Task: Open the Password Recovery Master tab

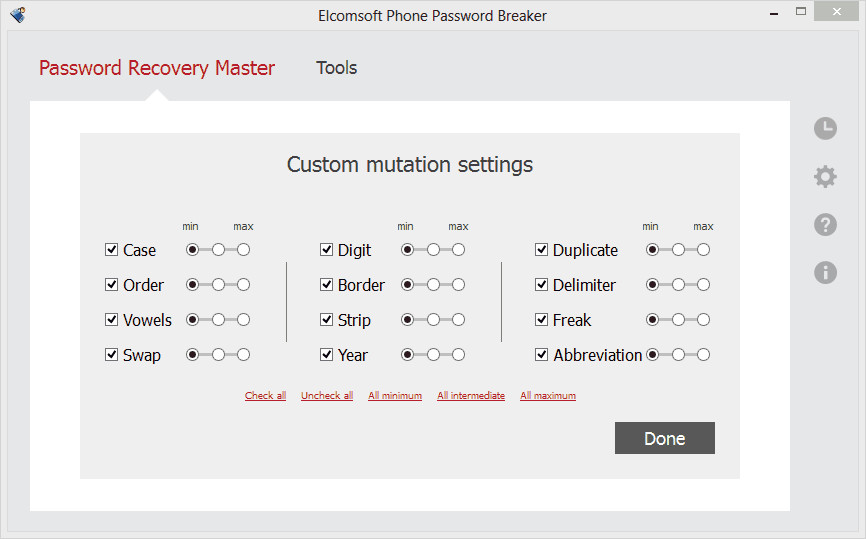Action: click(x=157, y=68)
